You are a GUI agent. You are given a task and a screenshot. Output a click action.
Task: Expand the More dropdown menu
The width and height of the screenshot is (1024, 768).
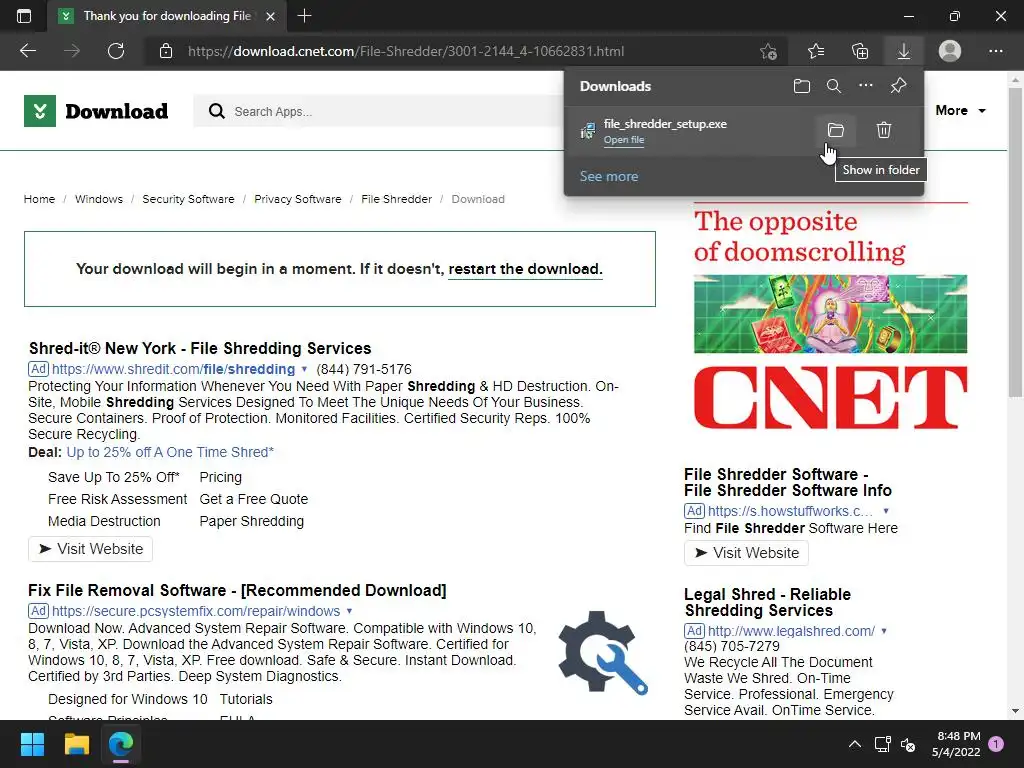960,110
